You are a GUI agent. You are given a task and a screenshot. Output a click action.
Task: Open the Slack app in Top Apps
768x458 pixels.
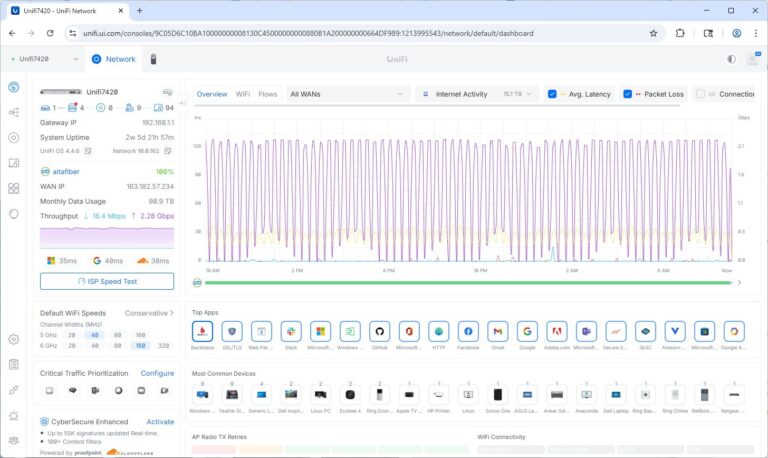(x=291, y=331)
